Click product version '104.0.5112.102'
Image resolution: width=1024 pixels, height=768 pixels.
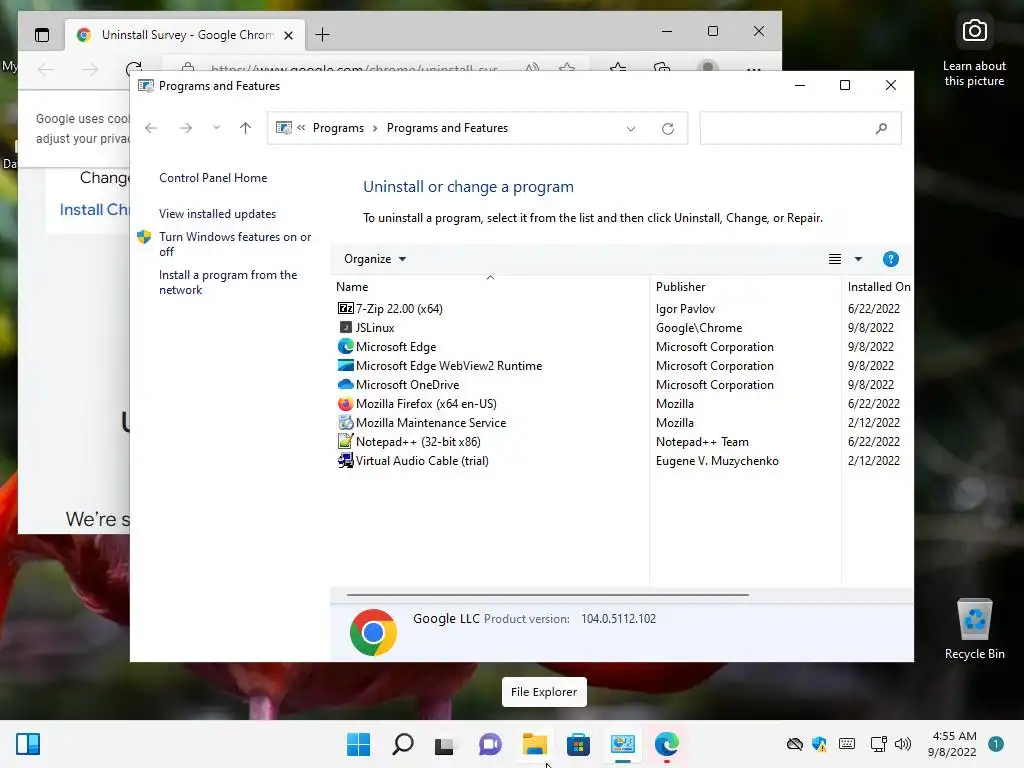point(618,618)
